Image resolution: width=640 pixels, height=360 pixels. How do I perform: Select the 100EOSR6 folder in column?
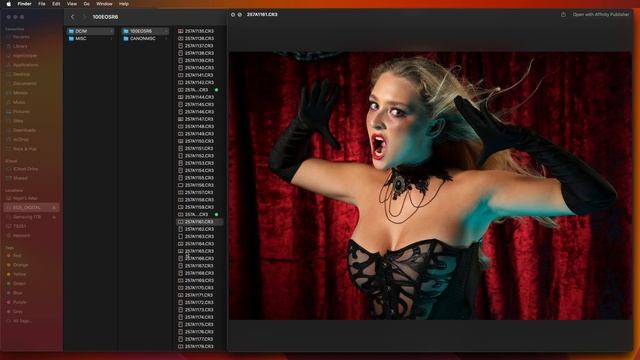tap(145, 31)
